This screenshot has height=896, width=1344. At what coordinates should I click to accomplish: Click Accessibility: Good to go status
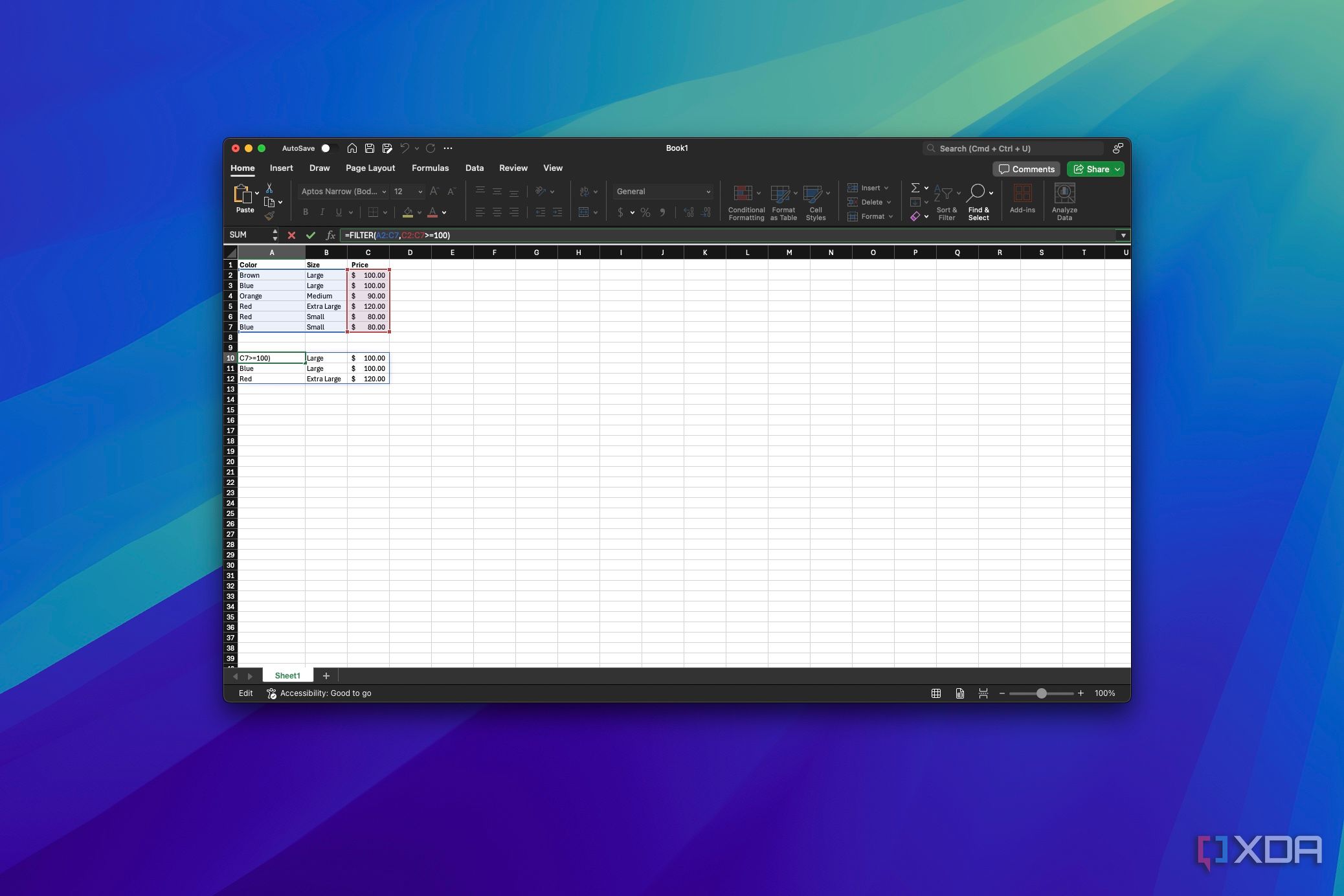tap(319, 693)
